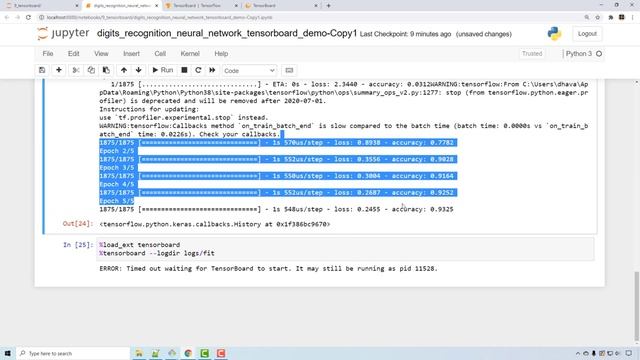This screenshot has width=640, height=360.
Task: Restart and run all cells with the fast-forward icon
Action: click(x=212, y=70)
